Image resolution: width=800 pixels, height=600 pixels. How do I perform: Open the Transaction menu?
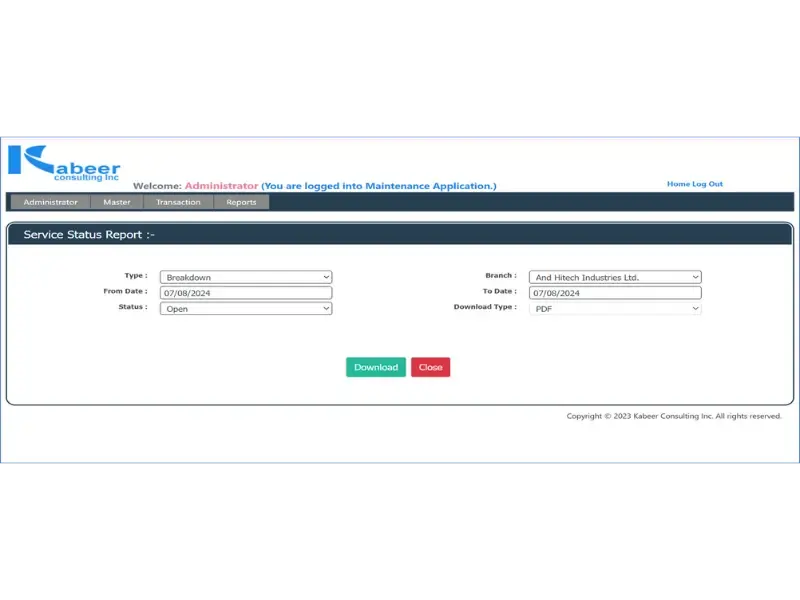coord(177,201)
